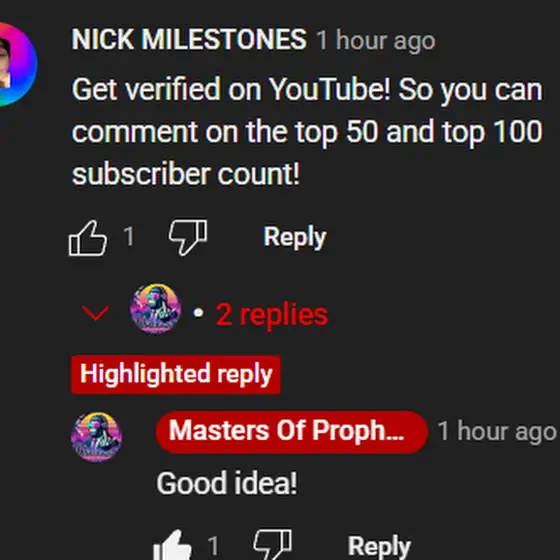
Task: Click the filled thumbs up on the reply
Action: [172, 545]
